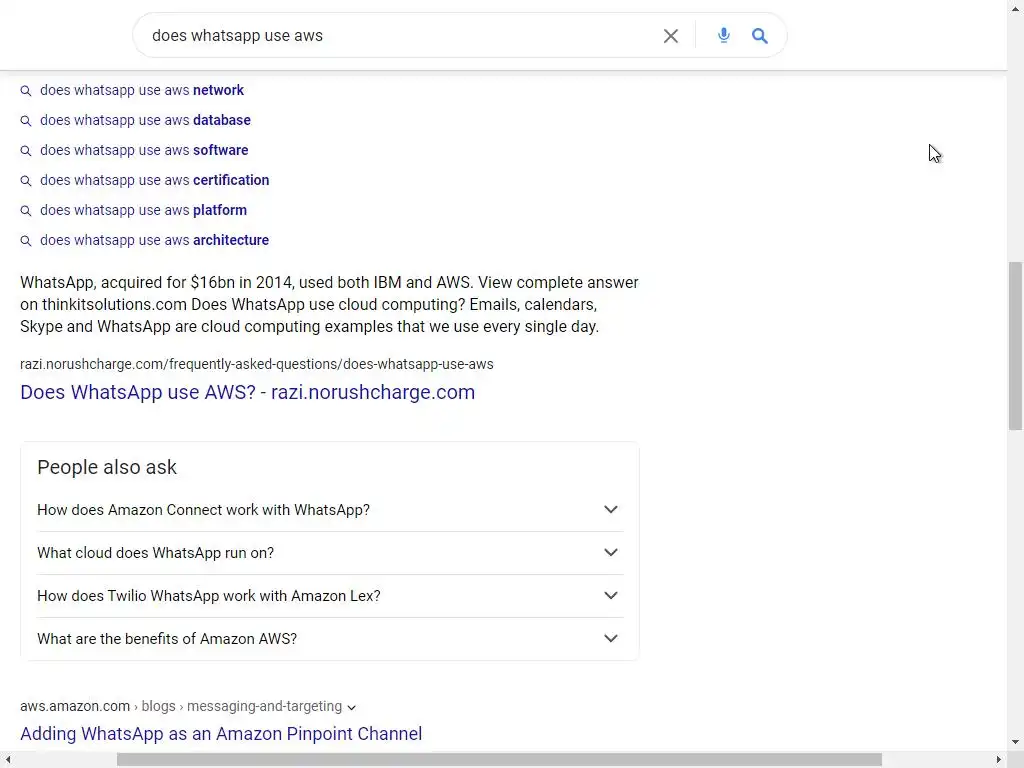The width and height of the screenshot is (1024, 768).
Task: Click question text 'What cloud does WhatsApp run on?'
Action: (x=155, y=552)
